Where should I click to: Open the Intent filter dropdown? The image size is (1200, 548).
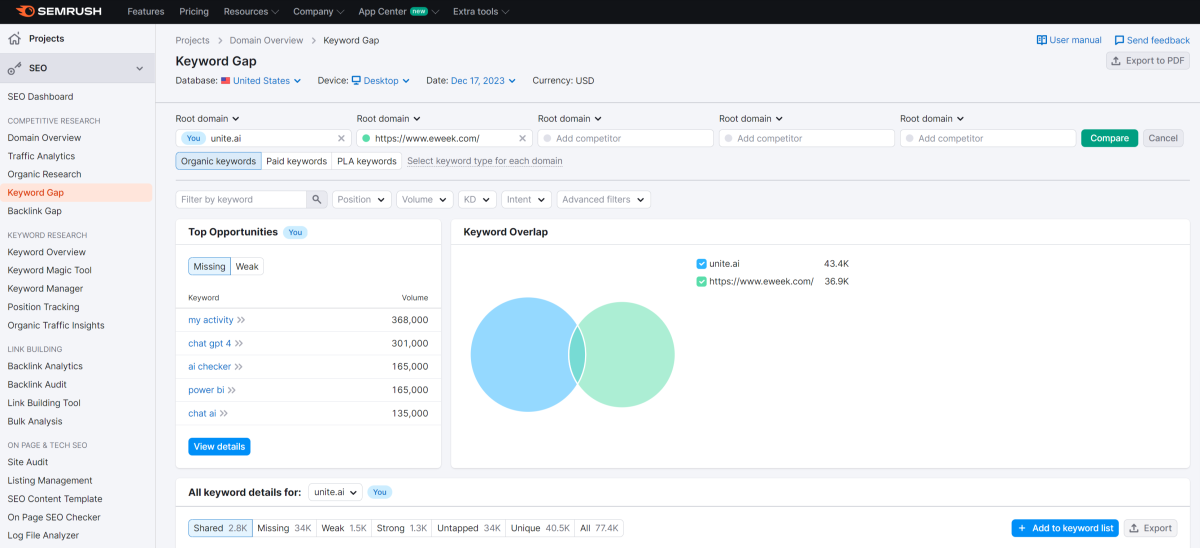click(x=526, y=200)
